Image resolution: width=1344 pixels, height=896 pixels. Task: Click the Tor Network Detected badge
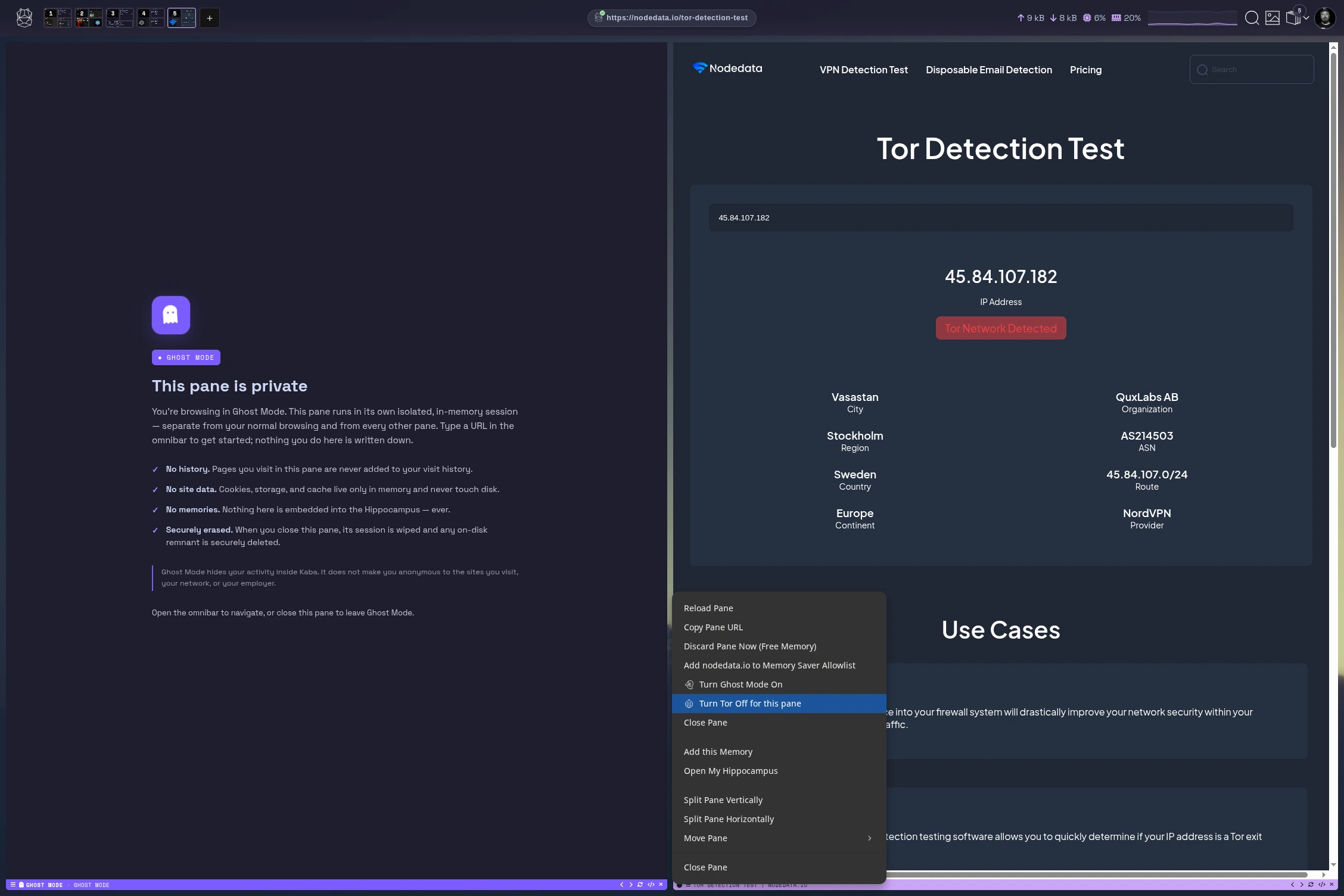[x=1001, y=328]
